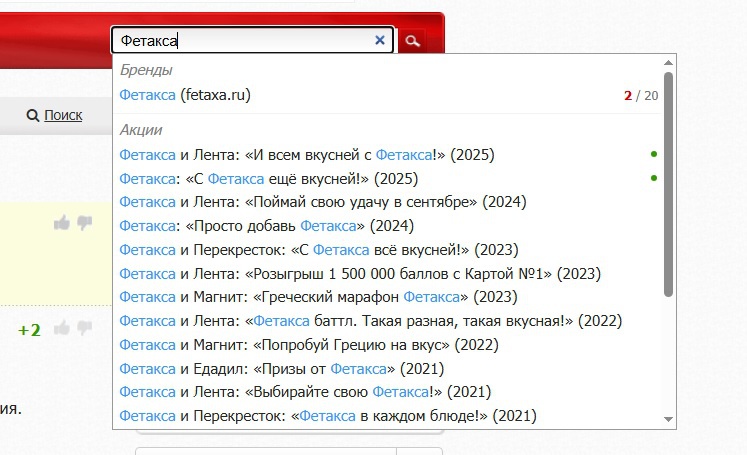Image resolution: width=747 pixels, height=455 pixels.
Task: Click the thumbs-up icon next to +2
Action: [x=62, y=328]
